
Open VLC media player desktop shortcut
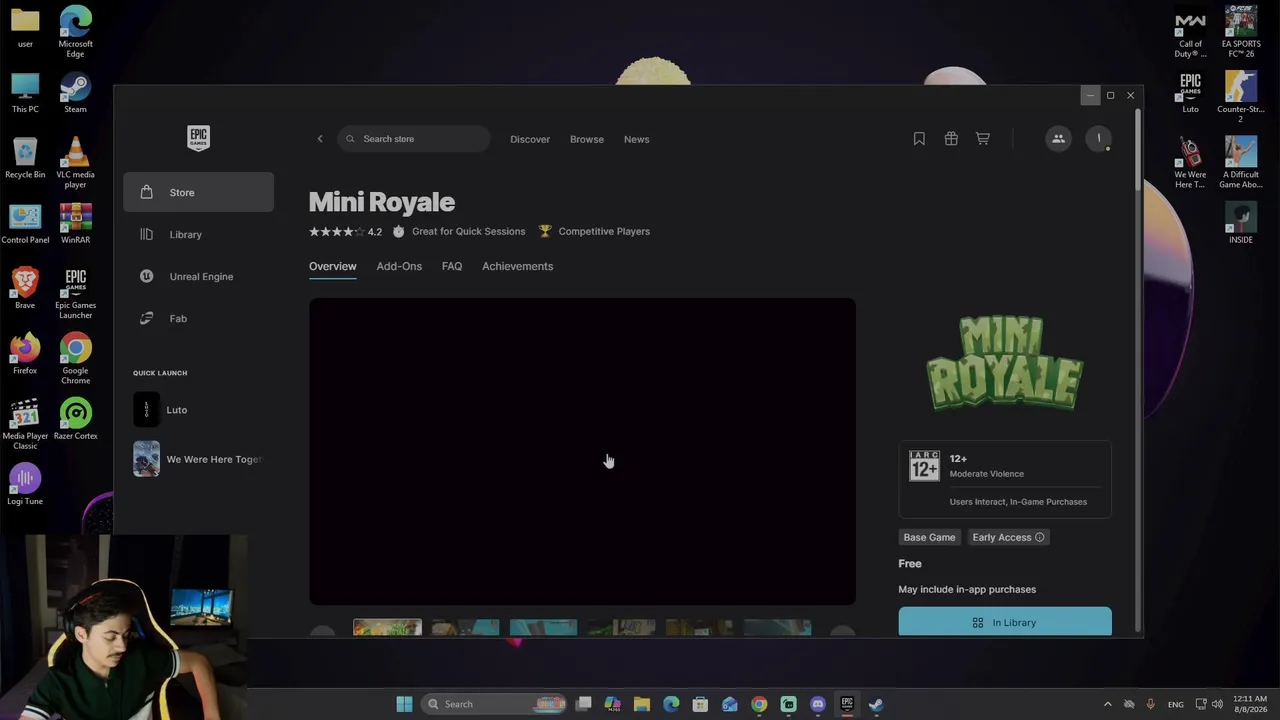75,163
